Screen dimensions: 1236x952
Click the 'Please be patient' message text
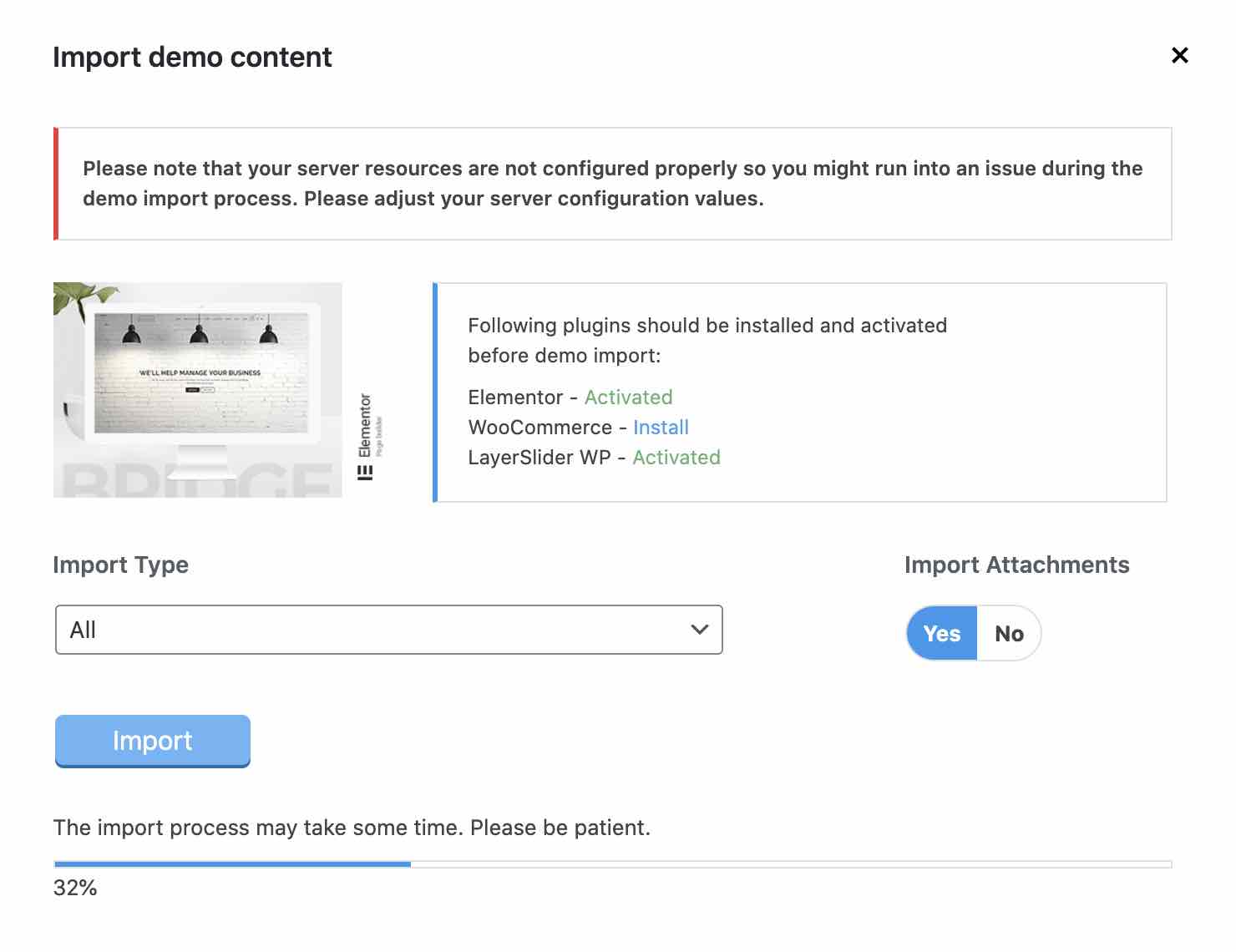click(352, 828)
